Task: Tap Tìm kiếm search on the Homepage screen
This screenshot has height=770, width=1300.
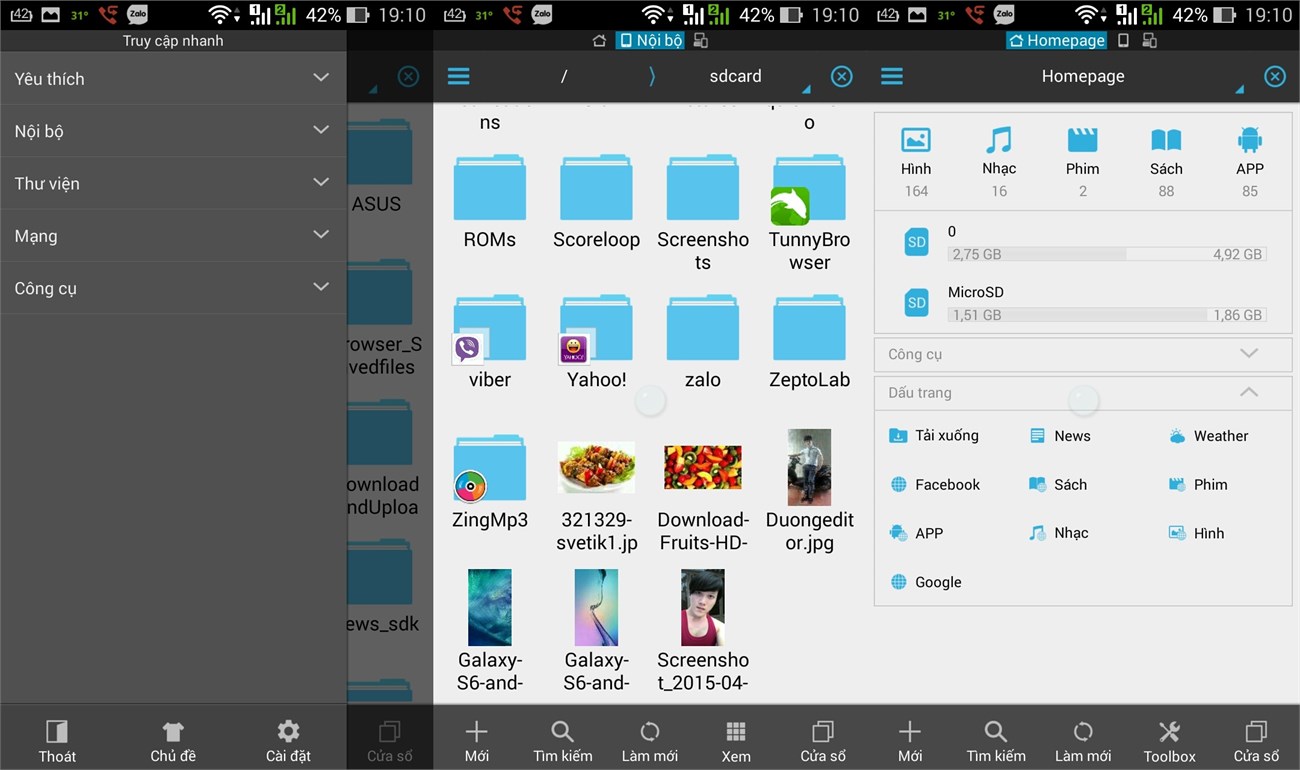Action: pos(996,742)
